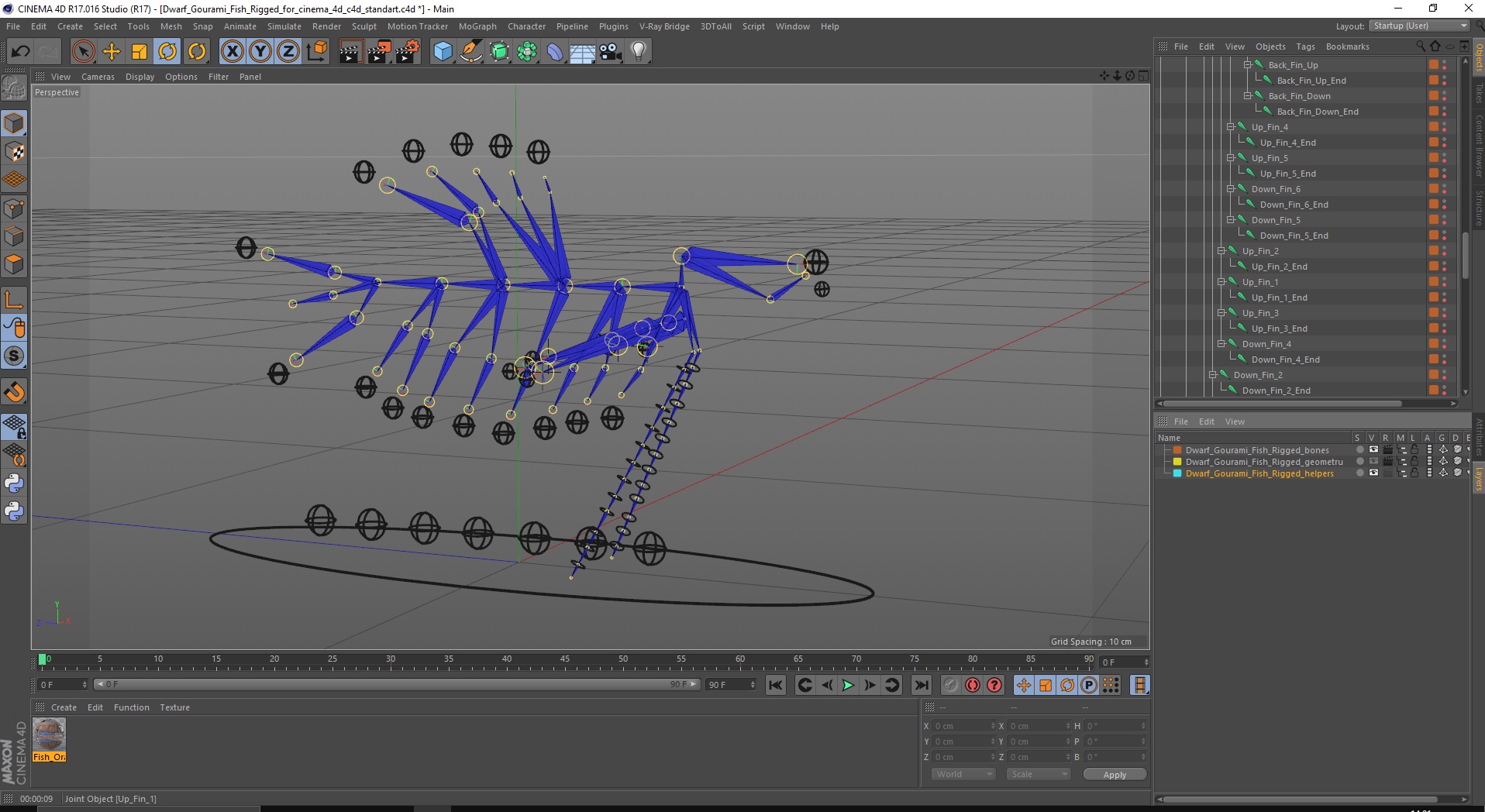The height and width of the screenshot is (812, 1485).
Task: Click the X position input field
Action: point(963,726)
